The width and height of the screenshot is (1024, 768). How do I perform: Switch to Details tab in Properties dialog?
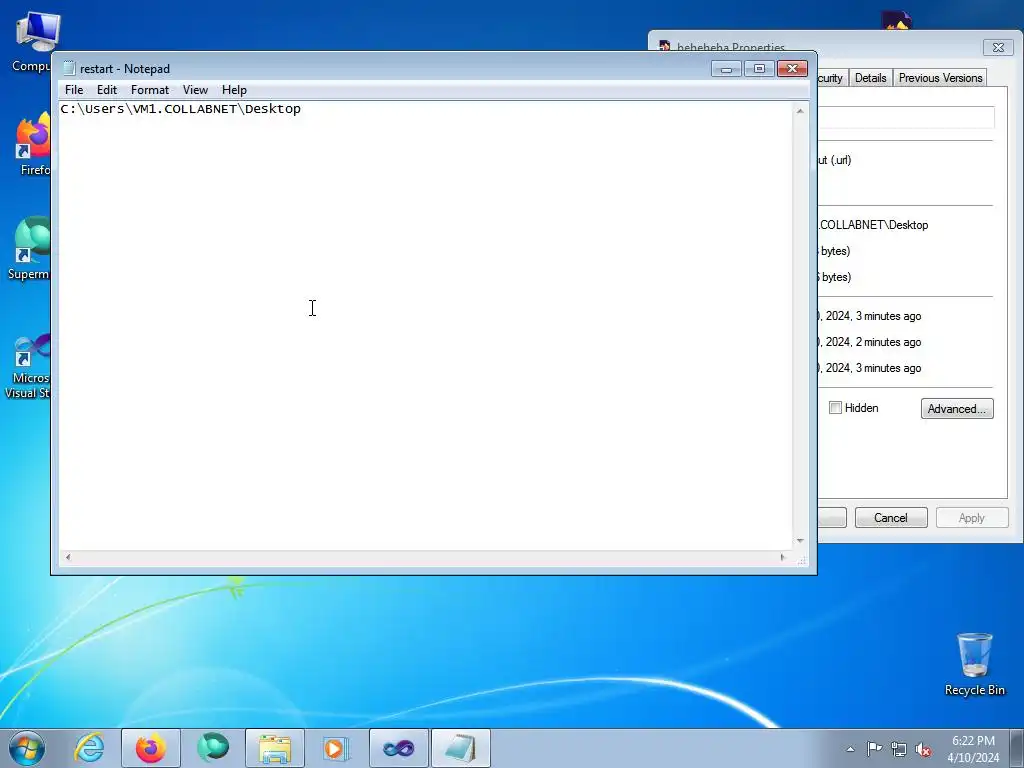coord(871,78)
